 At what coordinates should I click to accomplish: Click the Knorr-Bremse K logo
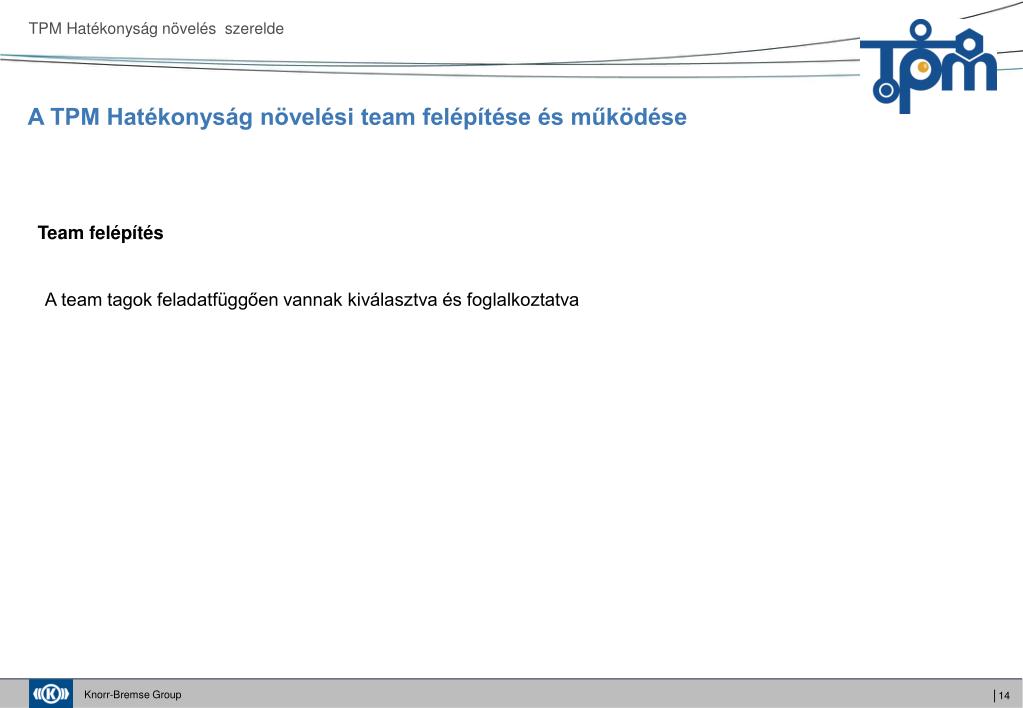(x=51, y=694)
